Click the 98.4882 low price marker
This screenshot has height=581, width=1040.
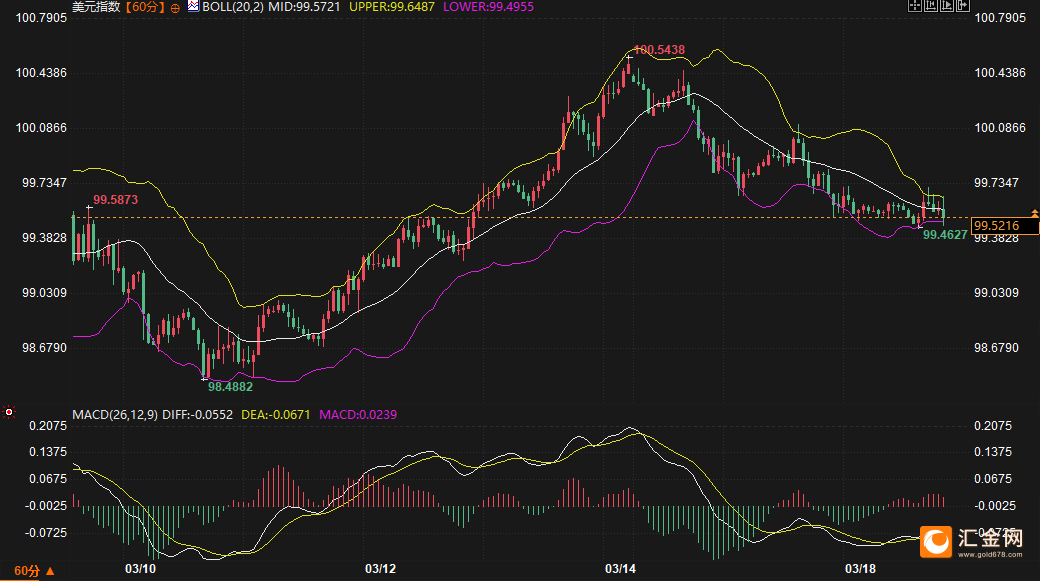[230, 386]
